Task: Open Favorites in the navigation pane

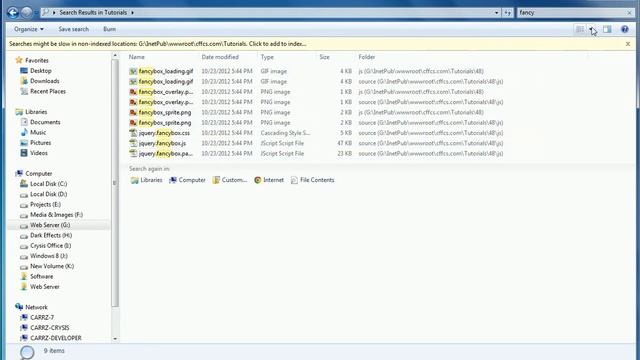Action: point(37,60)
